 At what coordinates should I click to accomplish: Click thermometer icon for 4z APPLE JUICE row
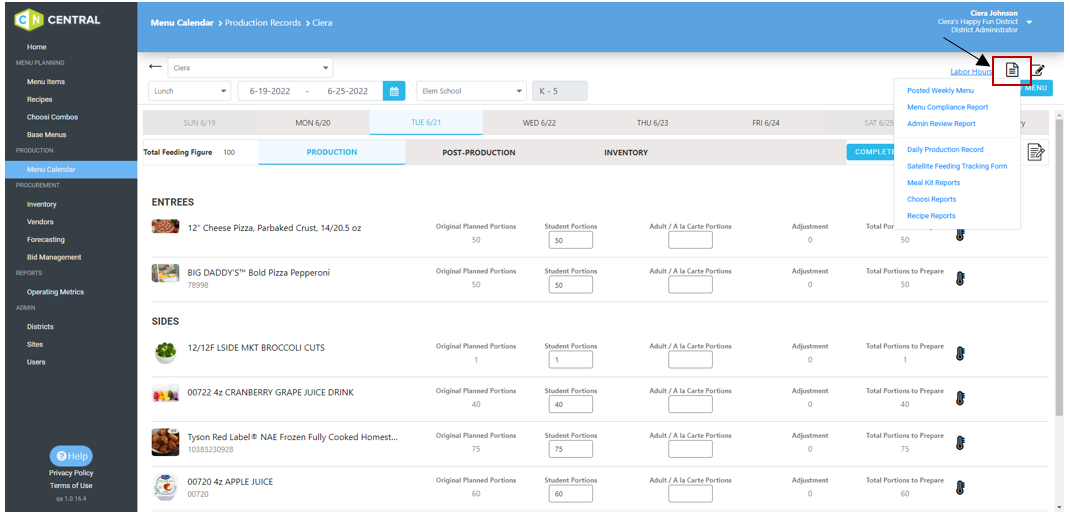pos(960,487)
